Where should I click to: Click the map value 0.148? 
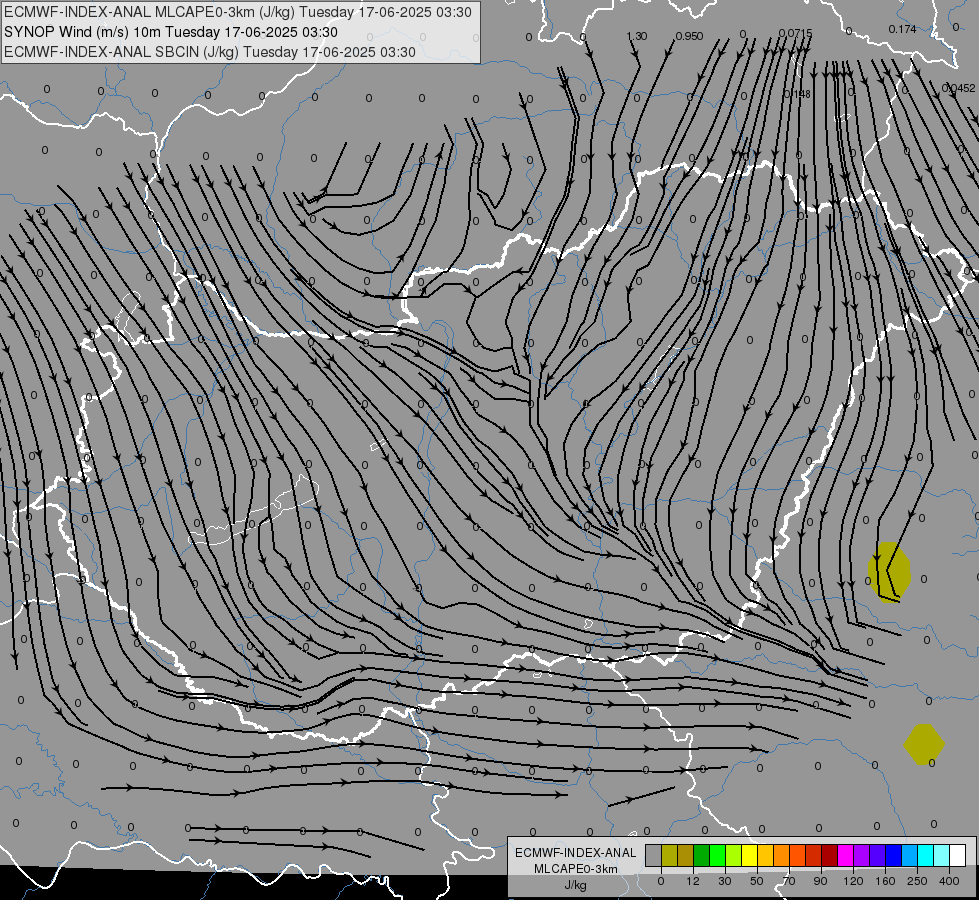[797, 94]
